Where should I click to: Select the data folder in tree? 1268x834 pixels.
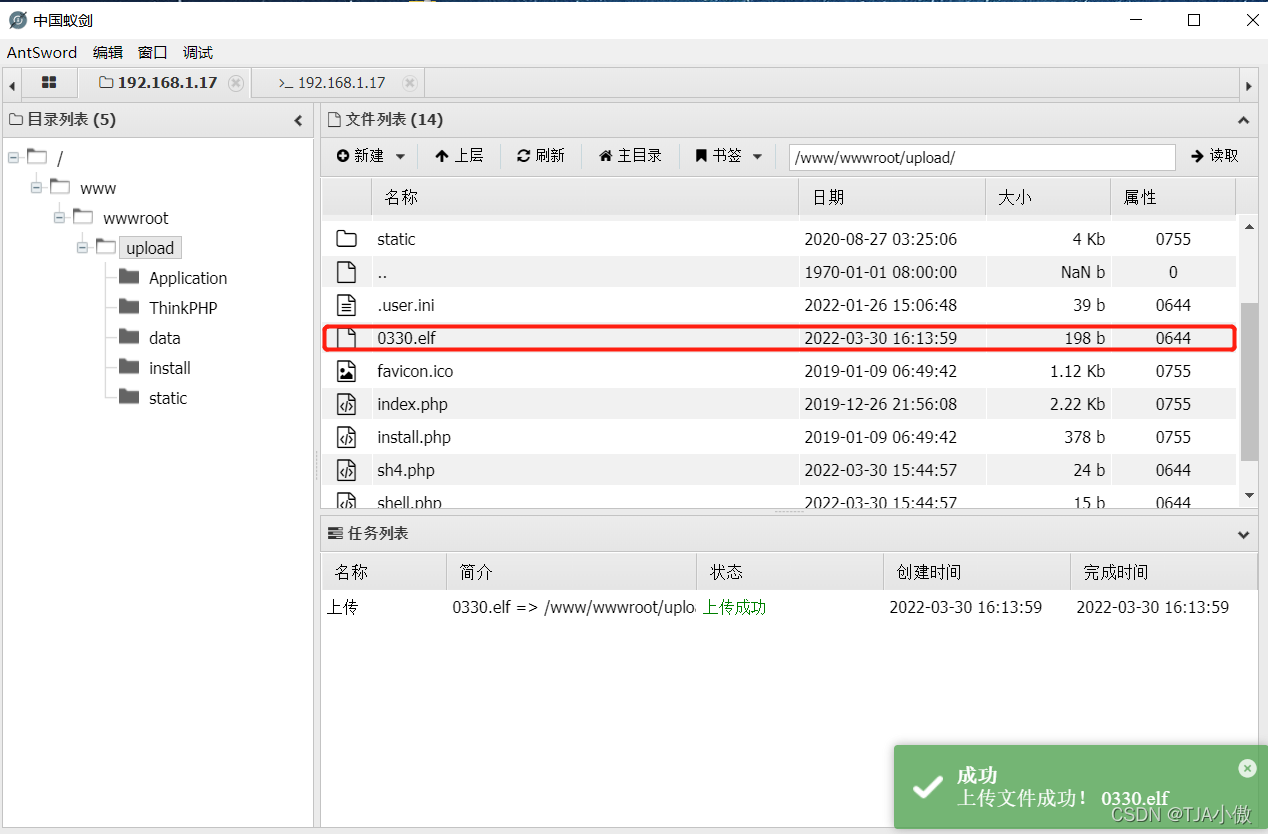point(165,338)
